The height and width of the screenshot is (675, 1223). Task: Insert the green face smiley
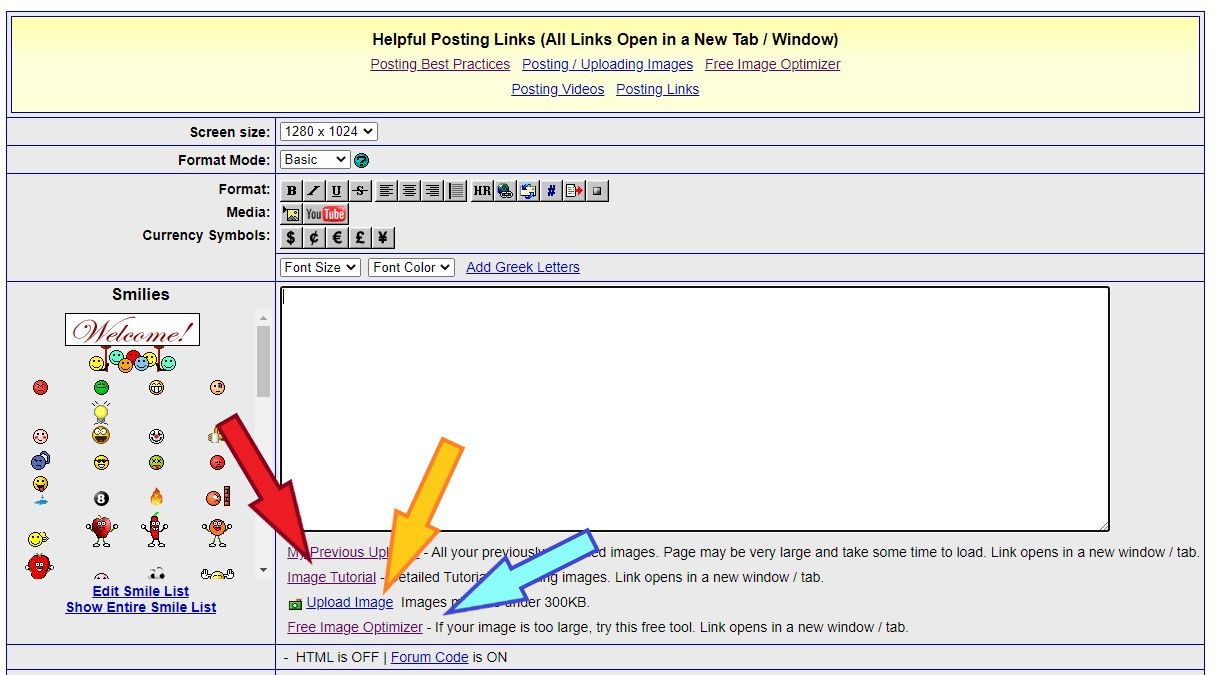point(101,387)
